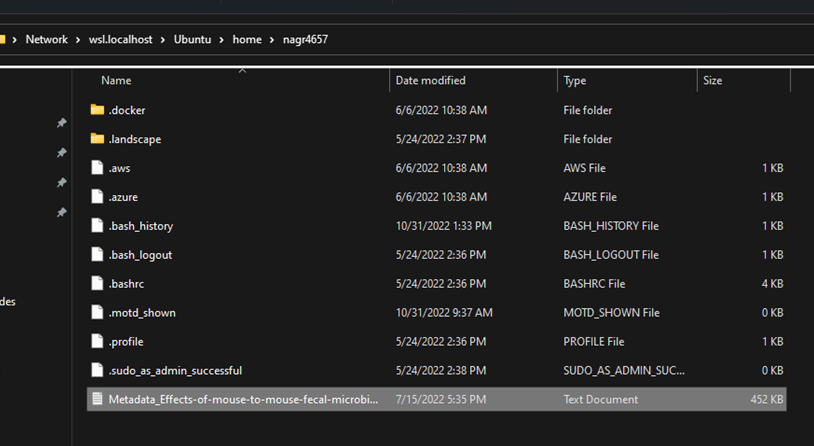Click the .landscape folder icon
The image size is (814, 446).
(x=97, y=139)
